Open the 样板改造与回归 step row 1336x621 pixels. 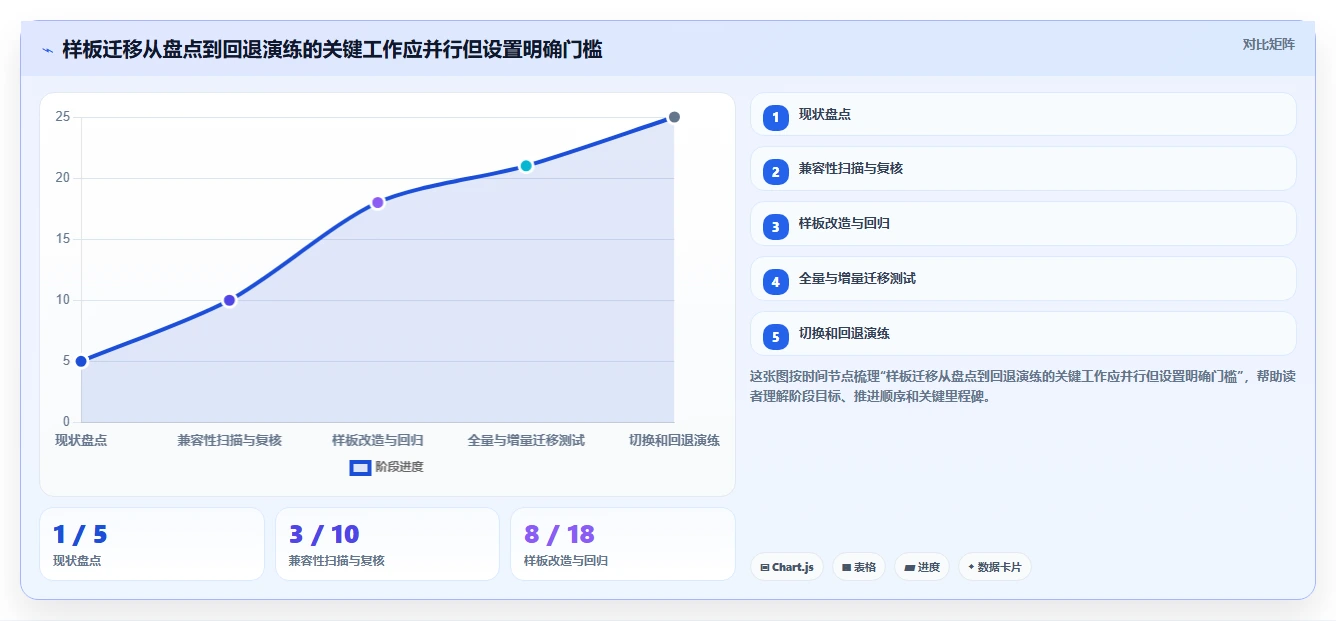pyautogui.click(x=1023, y=224)
